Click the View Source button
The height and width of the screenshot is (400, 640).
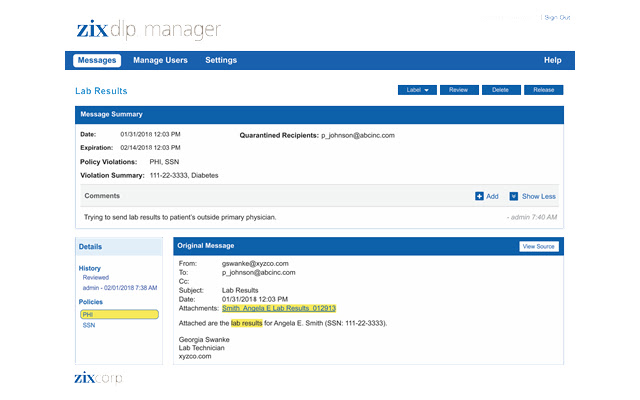(x=538, y=246)
